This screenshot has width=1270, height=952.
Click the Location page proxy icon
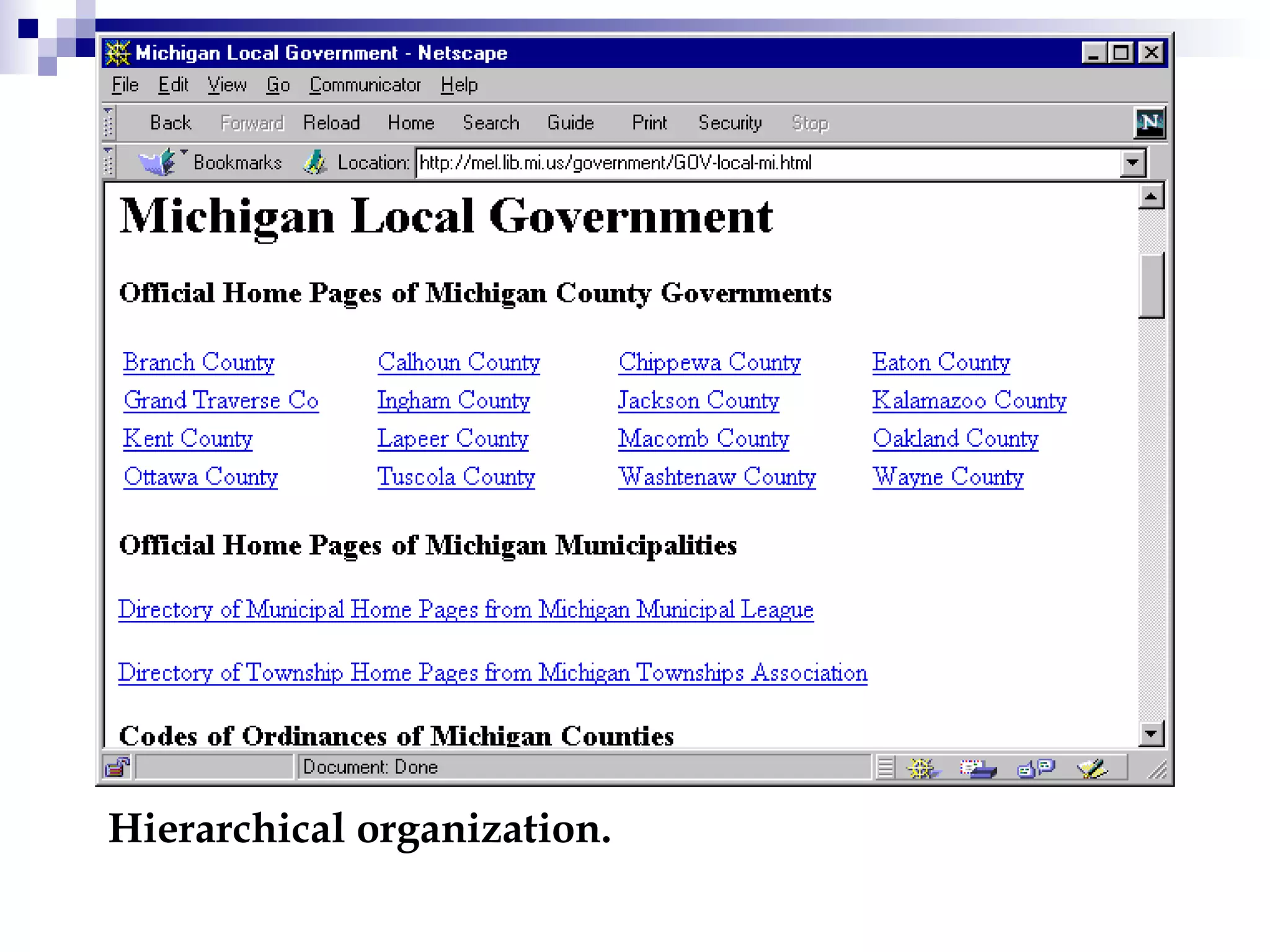pos(315,162)
